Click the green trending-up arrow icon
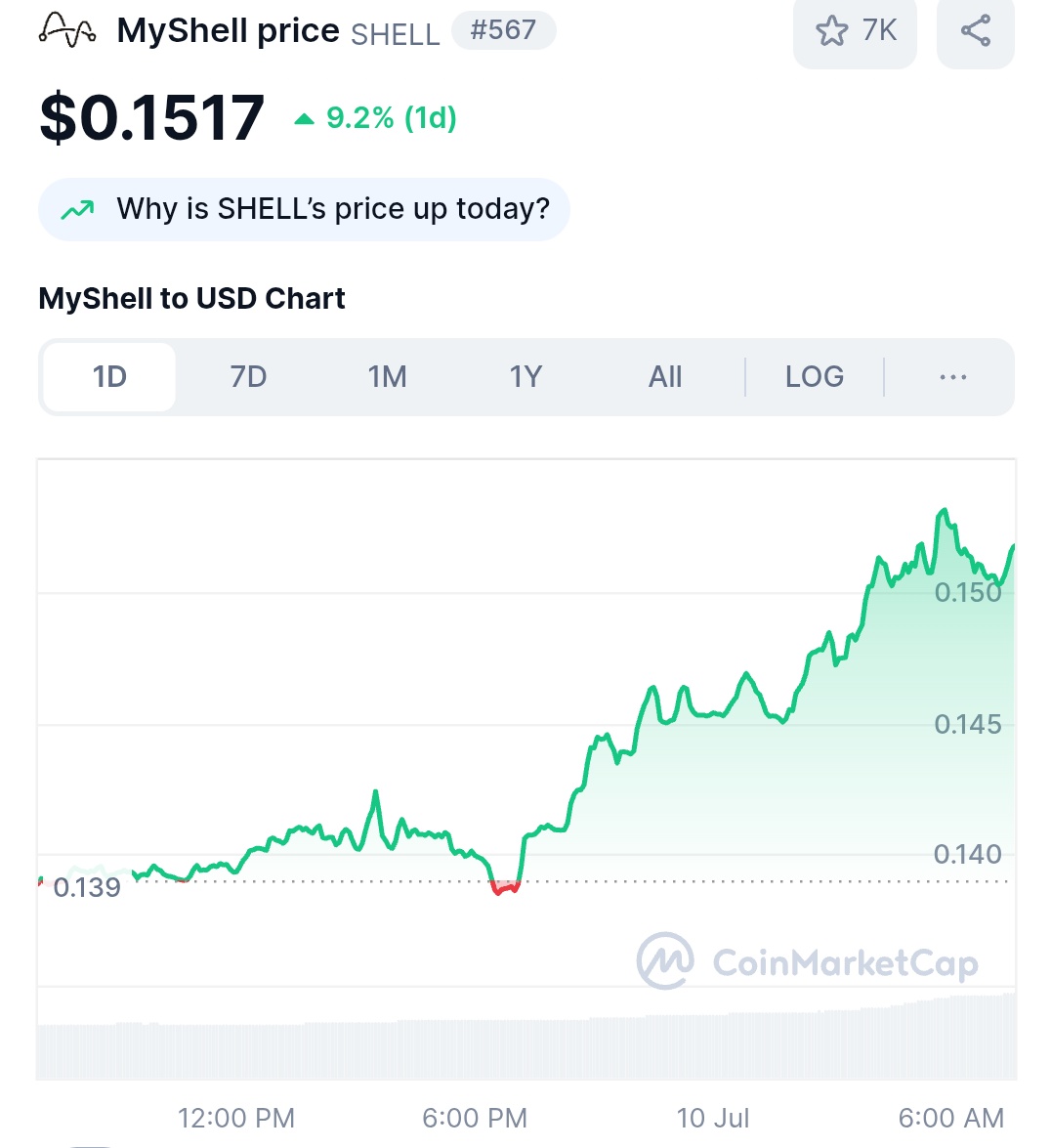The width and height of the screenshot is (1051, 1148). (77, 210)
